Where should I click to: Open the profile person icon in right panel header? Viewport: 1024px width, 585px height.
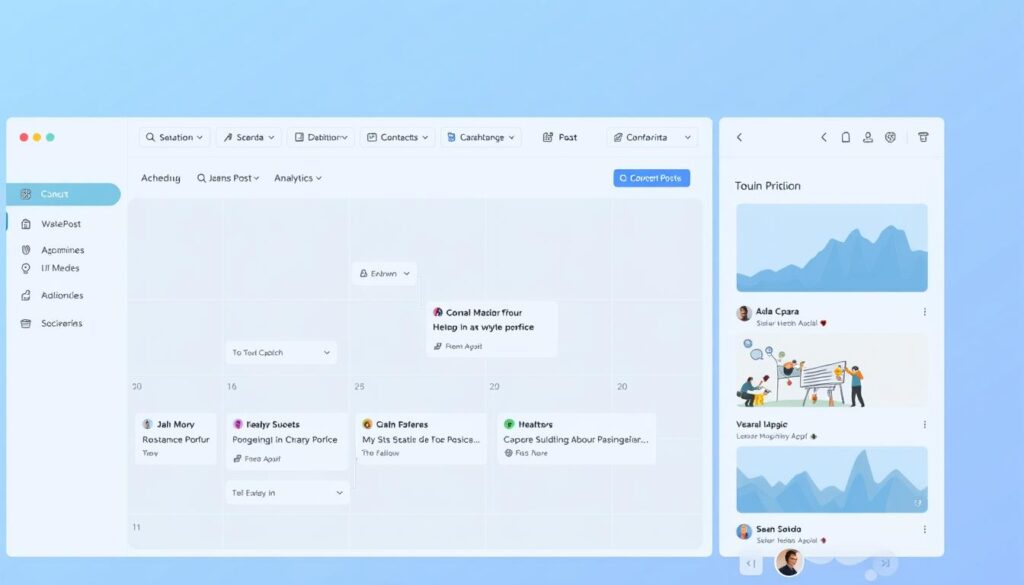pyautogui.click(x=868, y=137)
